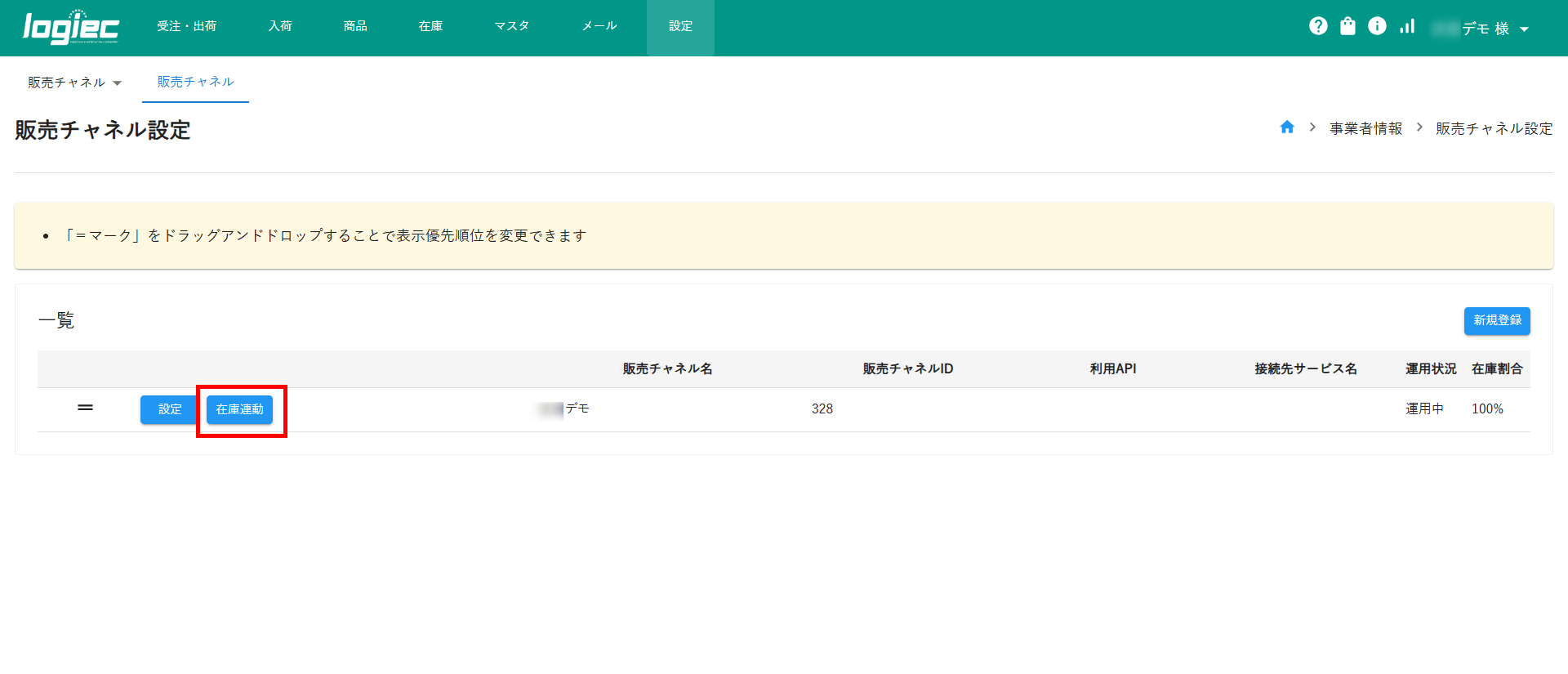Click the 在庫連動 button
The height and width of the screenshot is (674, 1568).
pos(239,409)
